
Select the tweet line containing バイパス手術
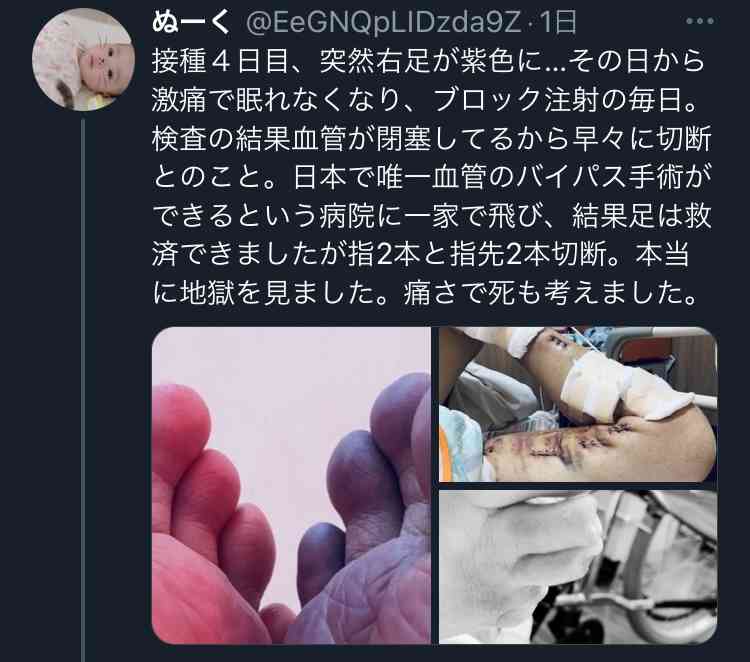pos(432,177)
